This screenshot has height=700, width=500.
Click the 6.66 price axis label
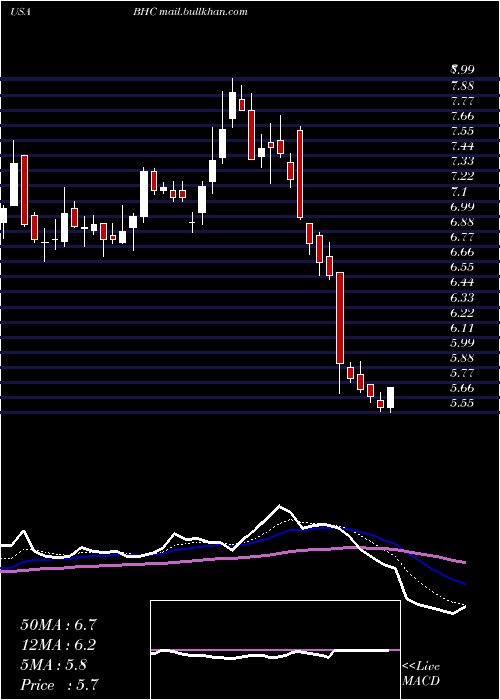[x=462, y=252]
